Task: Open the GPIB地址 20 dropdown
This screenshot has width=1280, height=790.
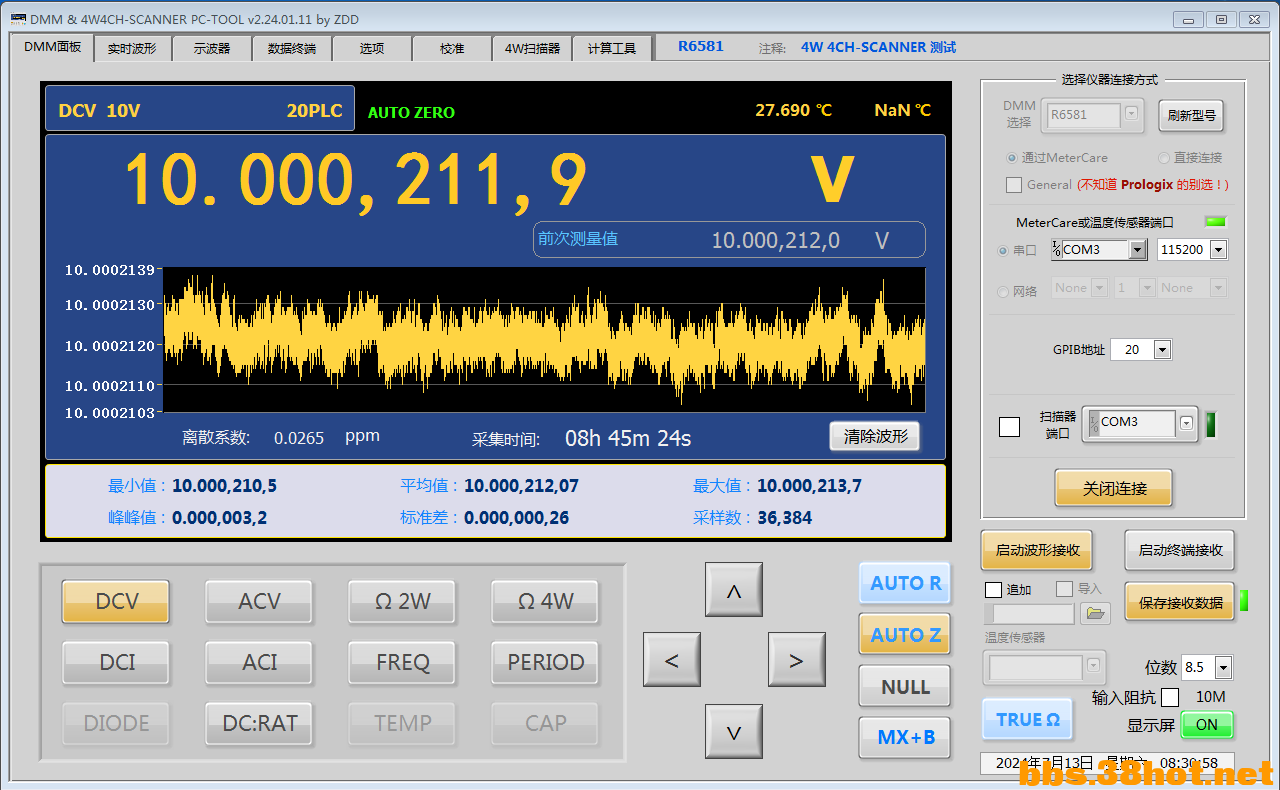Action: tap(1162, 349)
